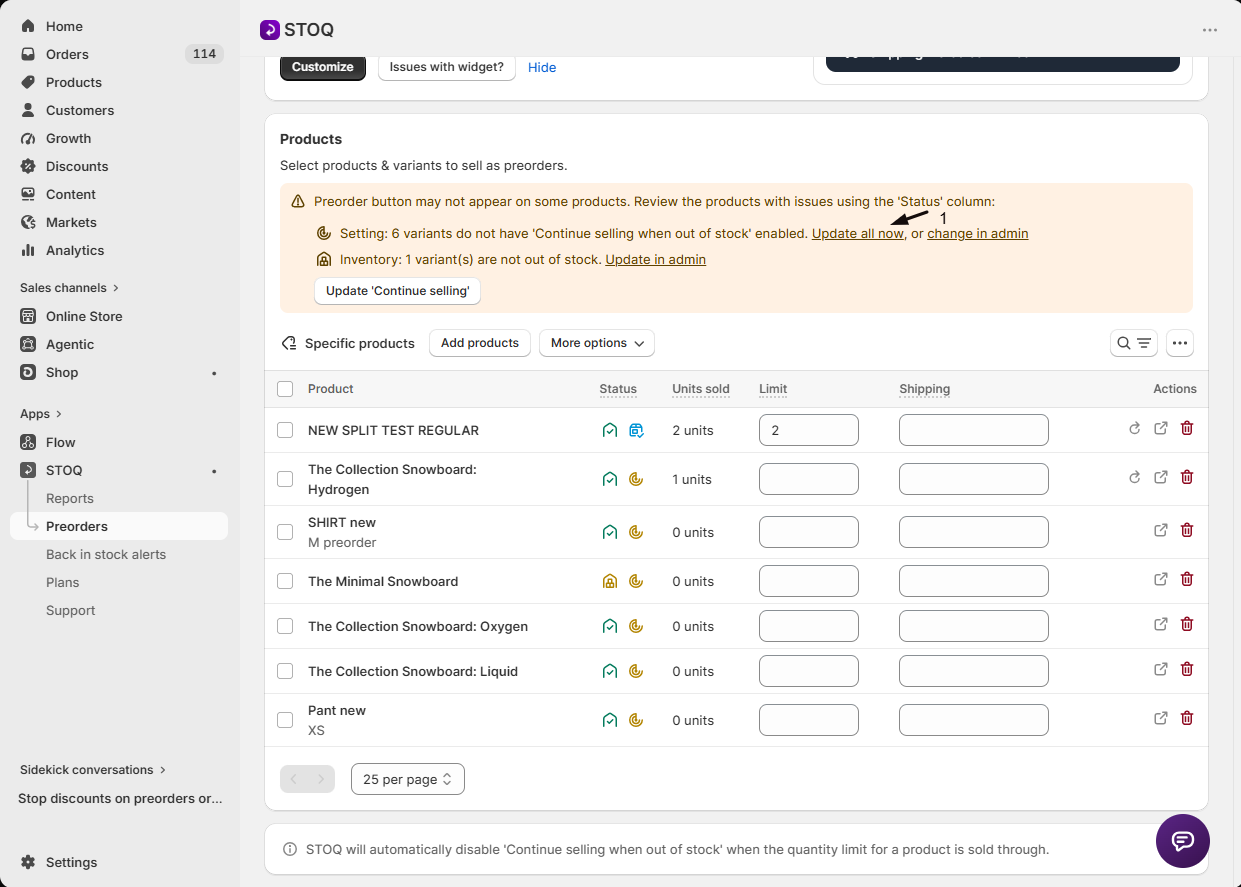Click the Agentic channel icon

(x=28, y=344)
